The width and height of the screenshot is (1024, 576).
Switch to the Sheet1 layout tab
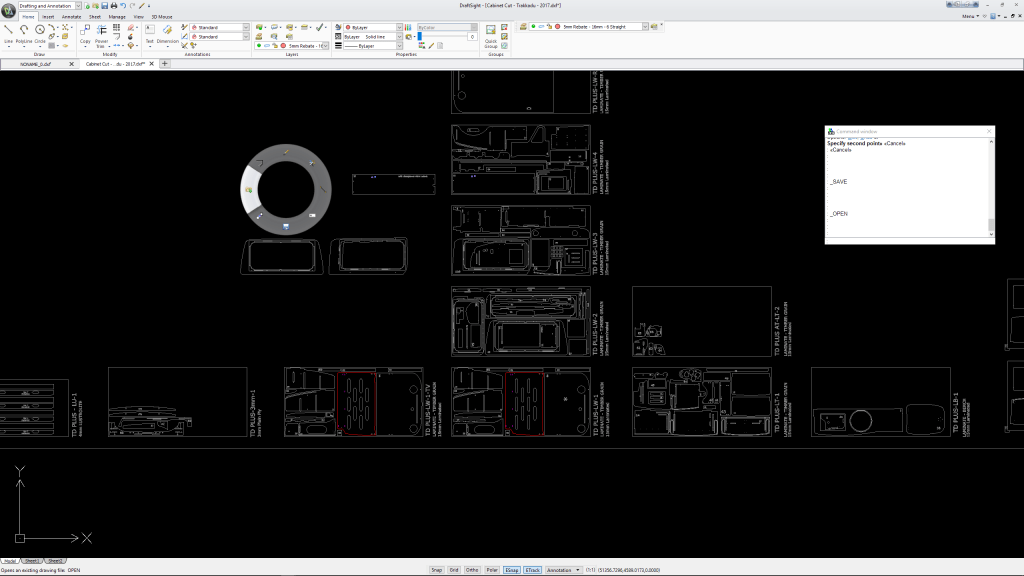(32, 561)
